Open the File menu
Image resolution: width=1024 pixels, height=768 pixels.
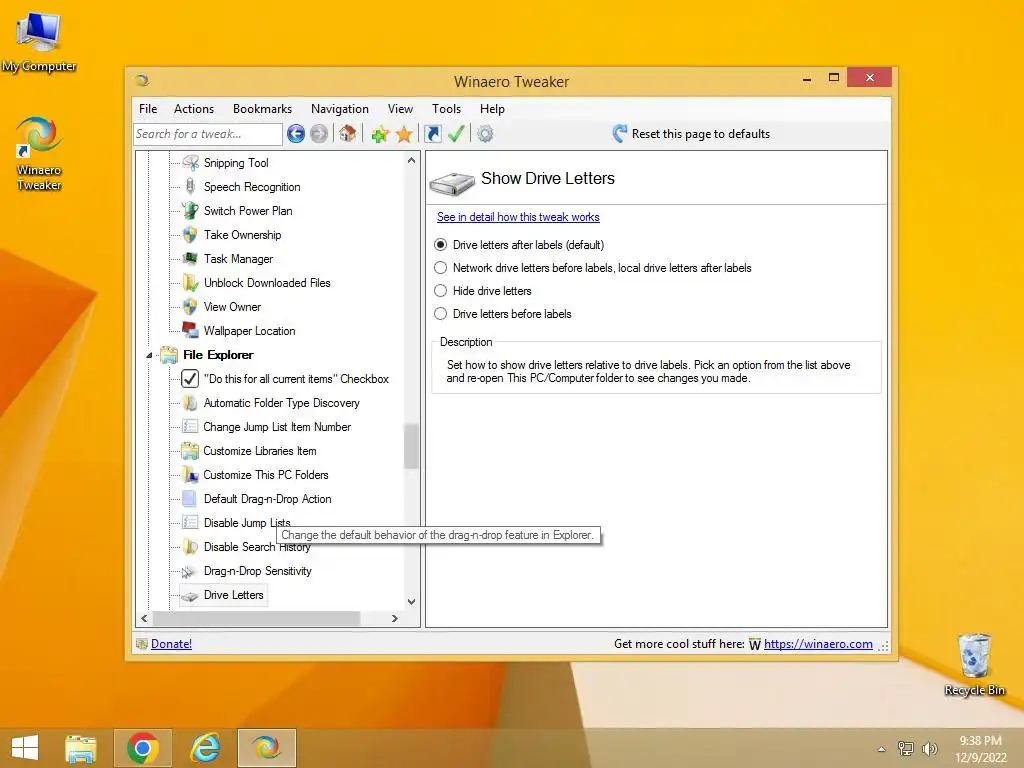[148, 109]
